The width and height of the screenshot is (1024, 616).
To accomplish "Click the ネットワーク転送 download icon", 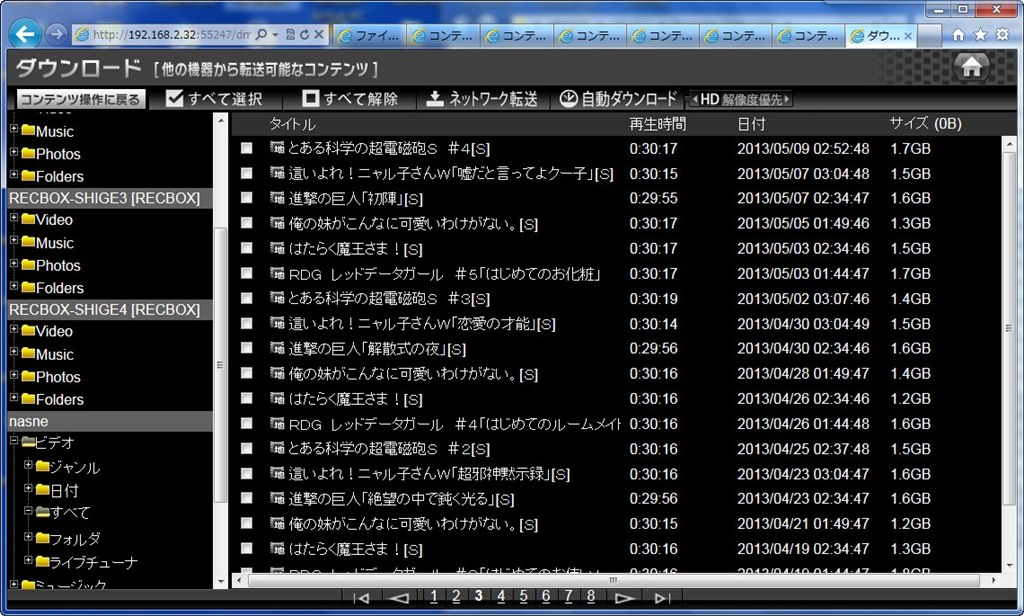I will [x=434, y=99].
